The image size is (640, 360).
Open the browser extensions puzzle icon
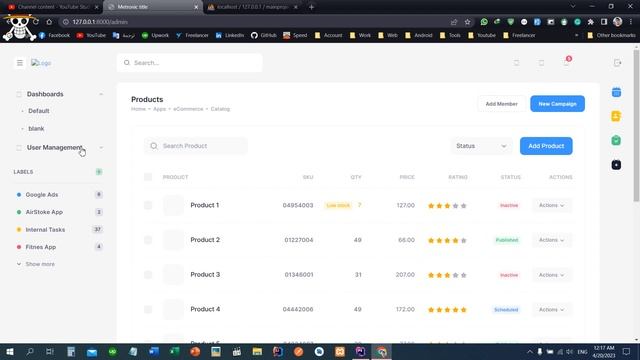coord(591,22)
